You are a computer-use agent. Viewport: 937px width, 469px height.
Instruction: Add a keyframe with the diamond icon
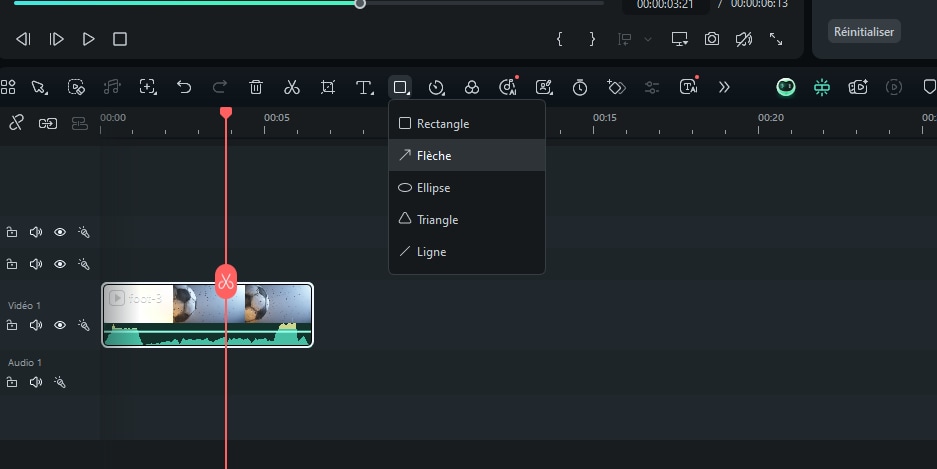coord(616,87)
